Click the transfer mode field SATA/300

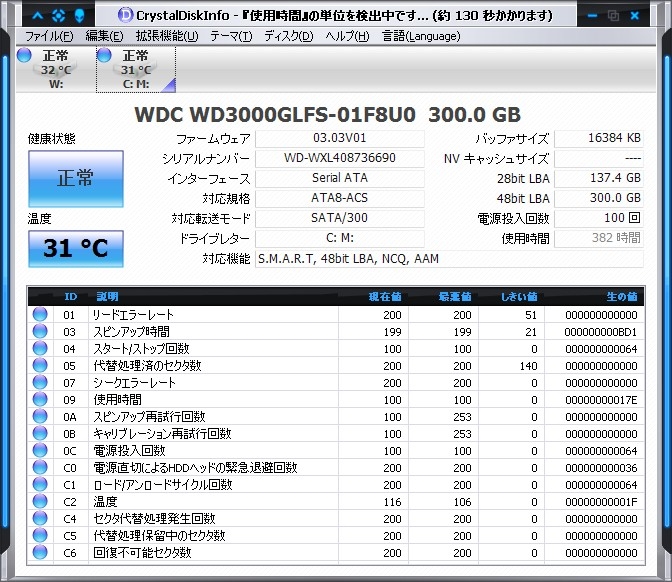[339, 218]
